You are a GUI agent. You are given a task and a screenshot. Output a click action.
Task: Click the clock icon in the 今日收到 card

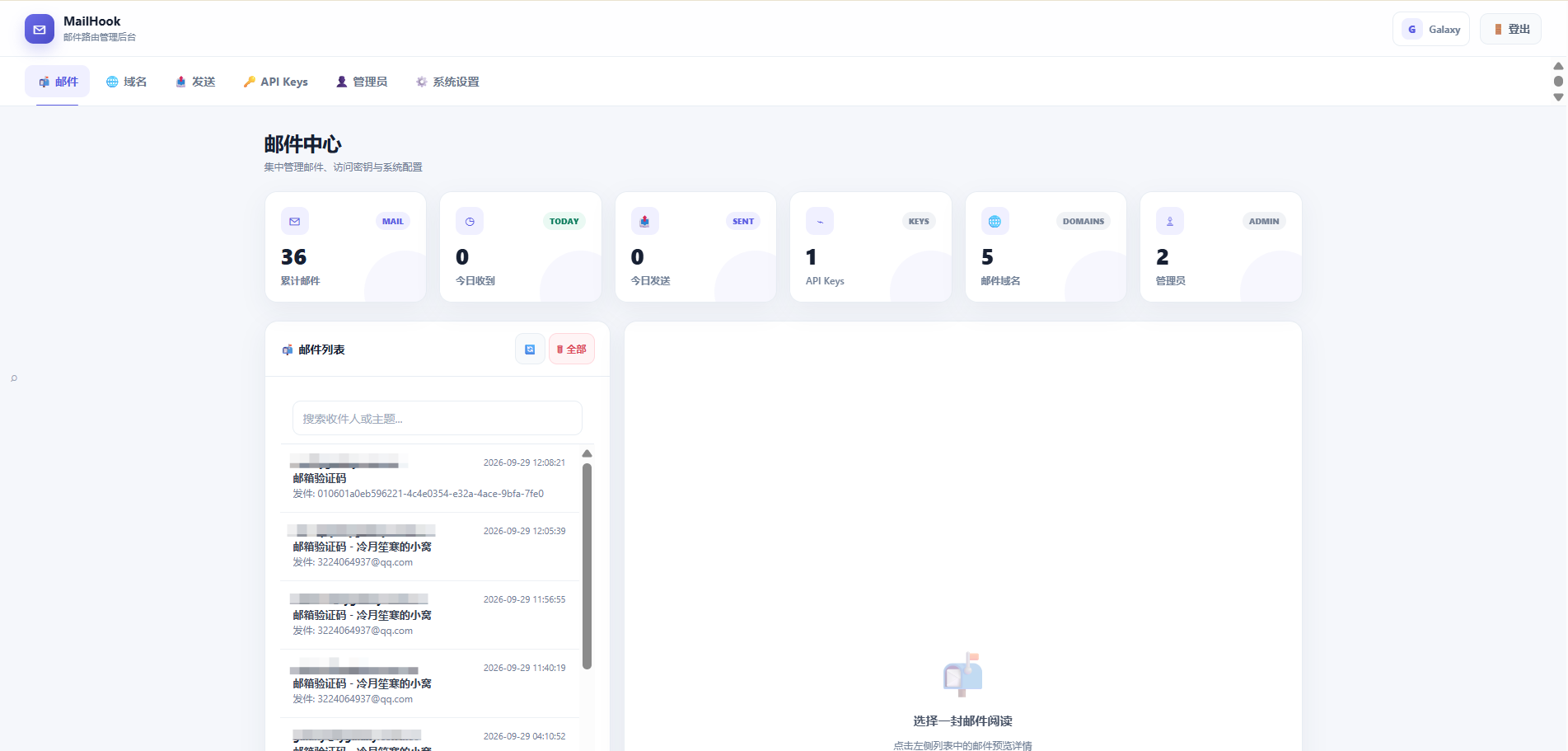[x=470, y=221]
